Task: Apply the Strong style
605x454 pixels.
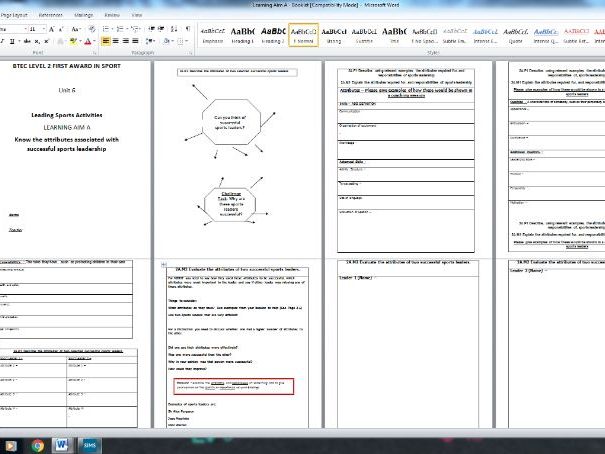Action: pos(334,35)
